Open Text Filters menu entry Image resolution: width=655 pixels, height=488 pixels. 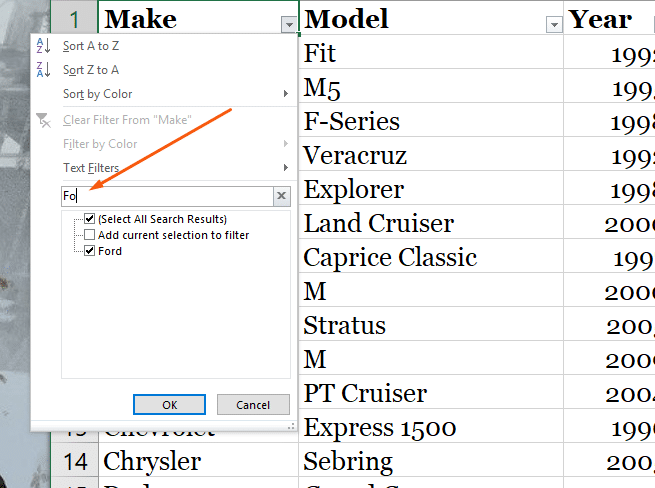coord(91,168)
